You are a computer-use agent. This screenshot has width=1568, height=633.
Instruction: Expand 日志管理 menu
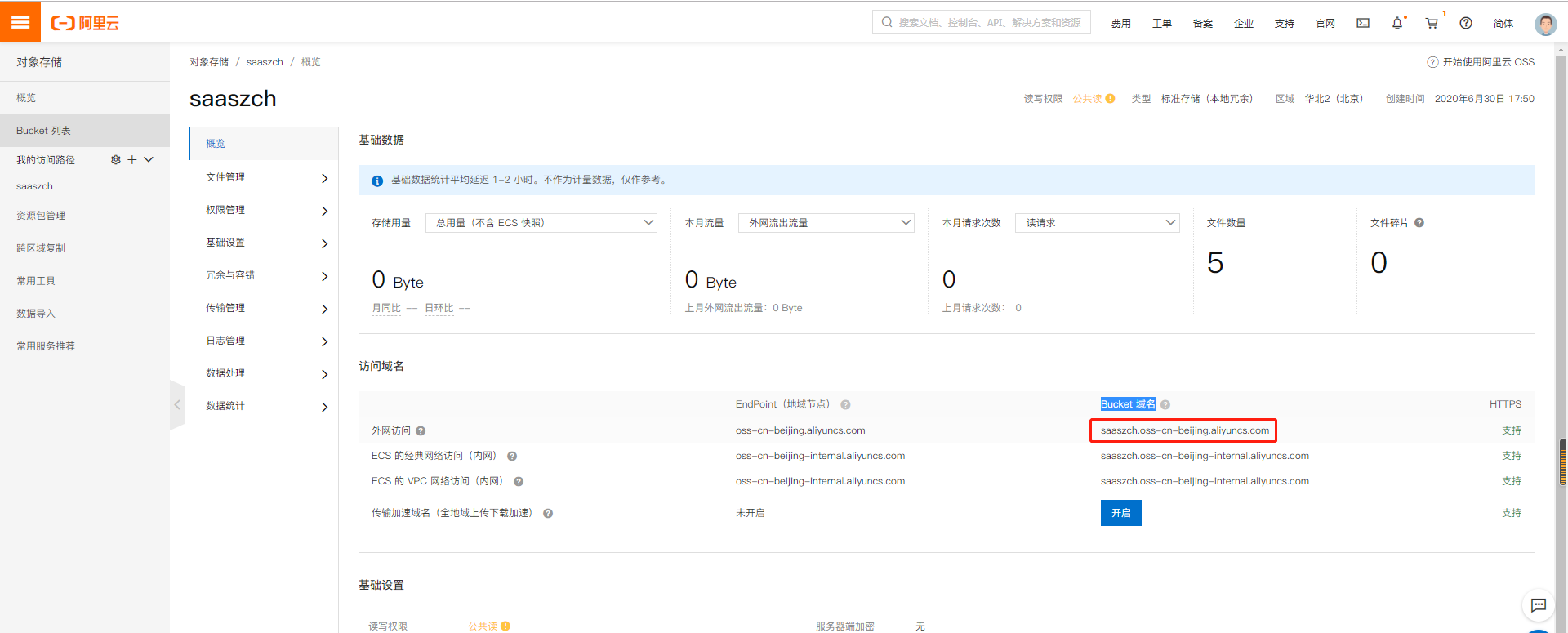tap(264, 341)
